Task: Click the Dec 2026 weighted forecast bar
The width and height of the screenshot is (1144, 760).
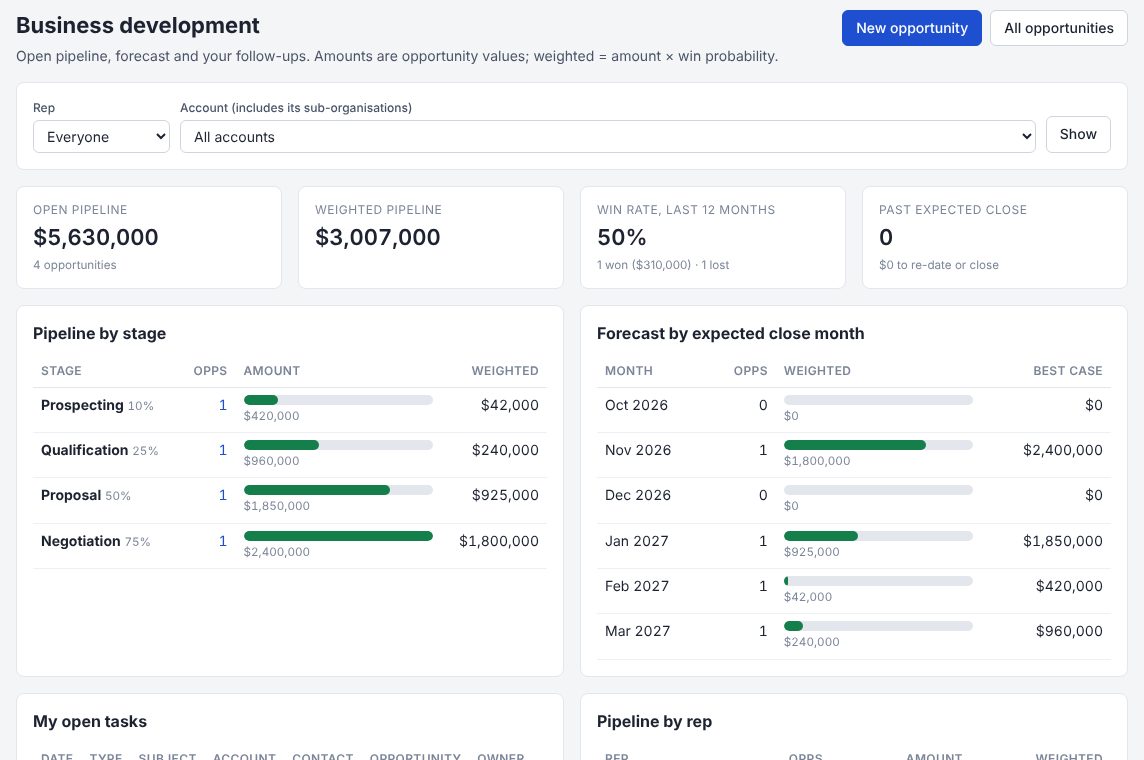Action: point(878,490)
